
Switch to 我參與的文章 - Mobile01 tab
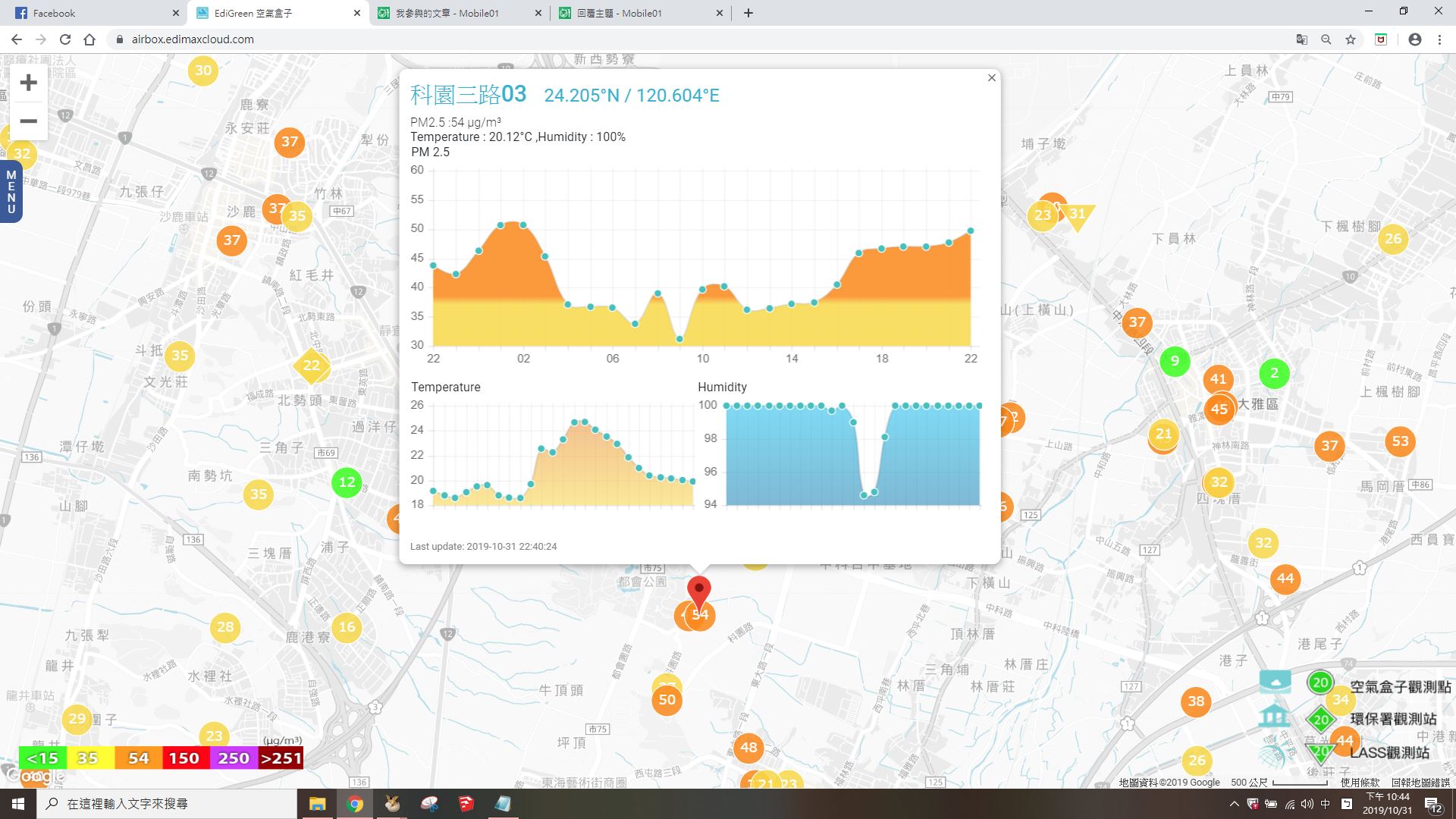click(460, 13)
